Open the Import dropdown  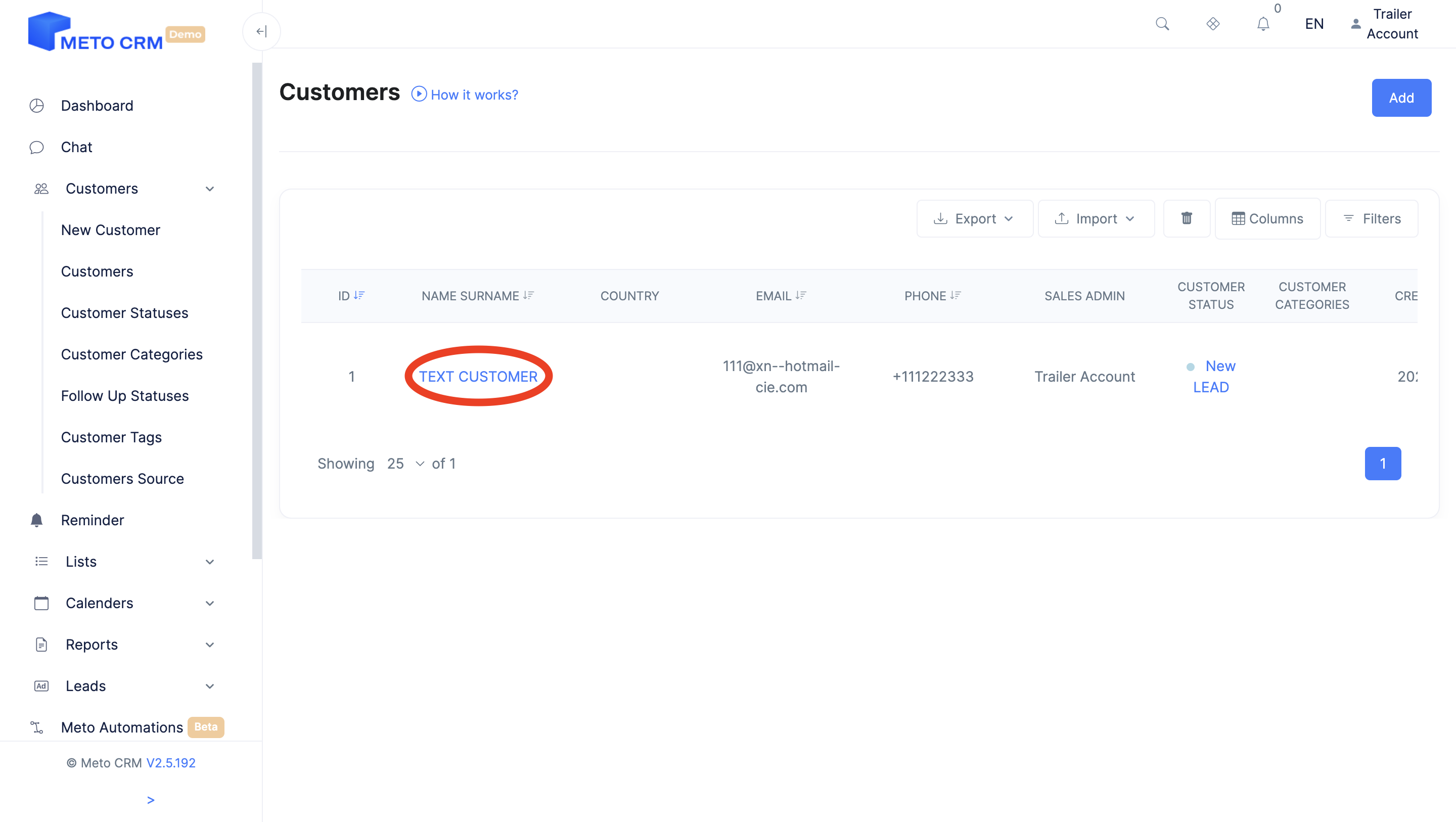[x=1096, y=218]
